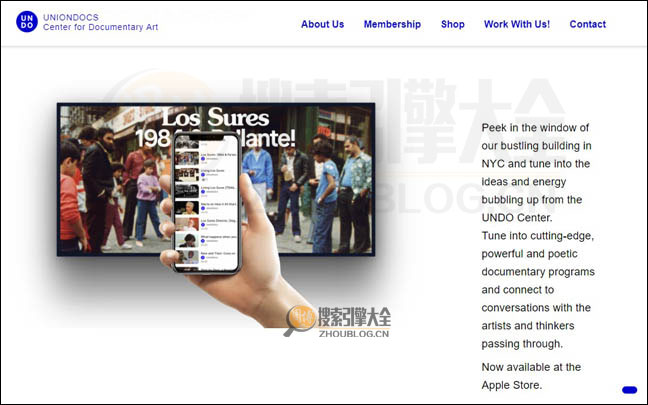Open the Contact page
648x405 pixels.
[588, 24]
